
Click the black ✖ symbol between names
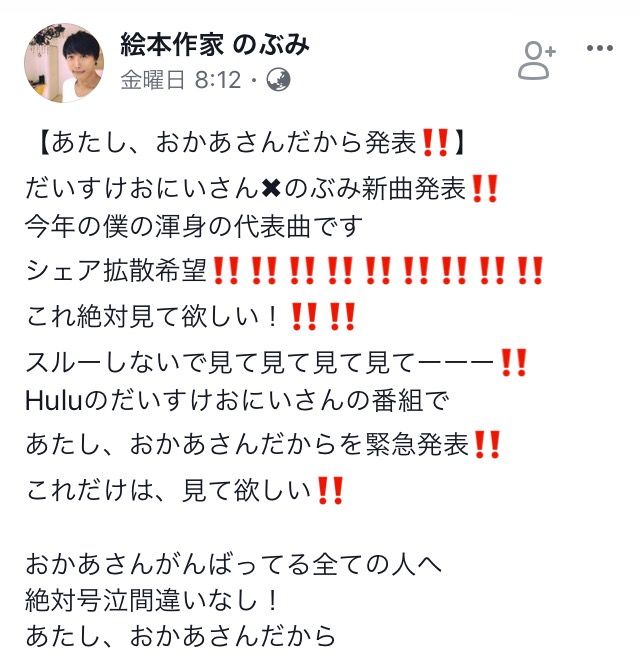[271, 188]
